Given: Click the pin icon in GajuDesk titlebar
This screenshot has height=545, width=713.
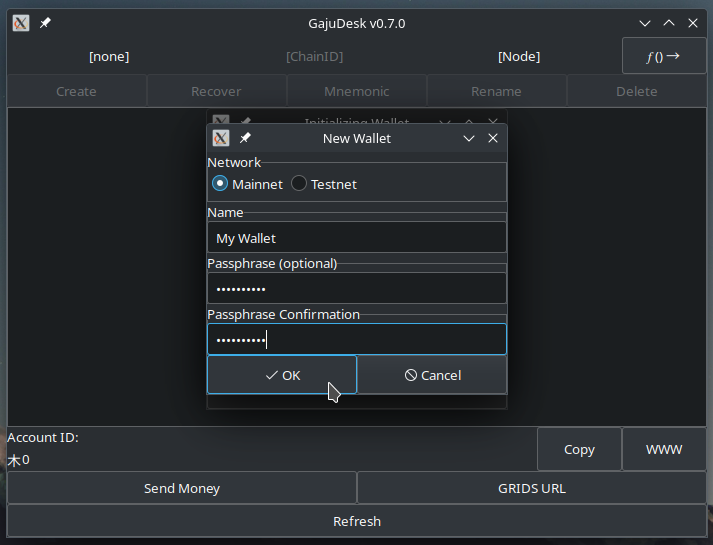Looking at the screenshot, I should tap(45, 23).
